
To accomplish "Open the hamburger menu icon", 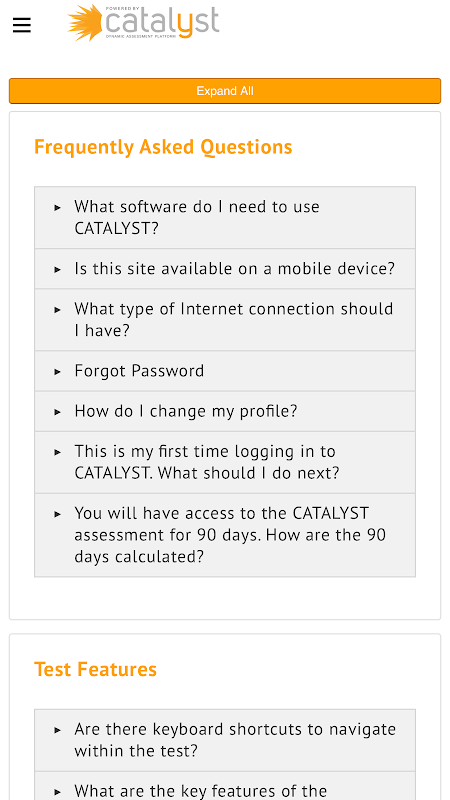I will tap(22, 25).
